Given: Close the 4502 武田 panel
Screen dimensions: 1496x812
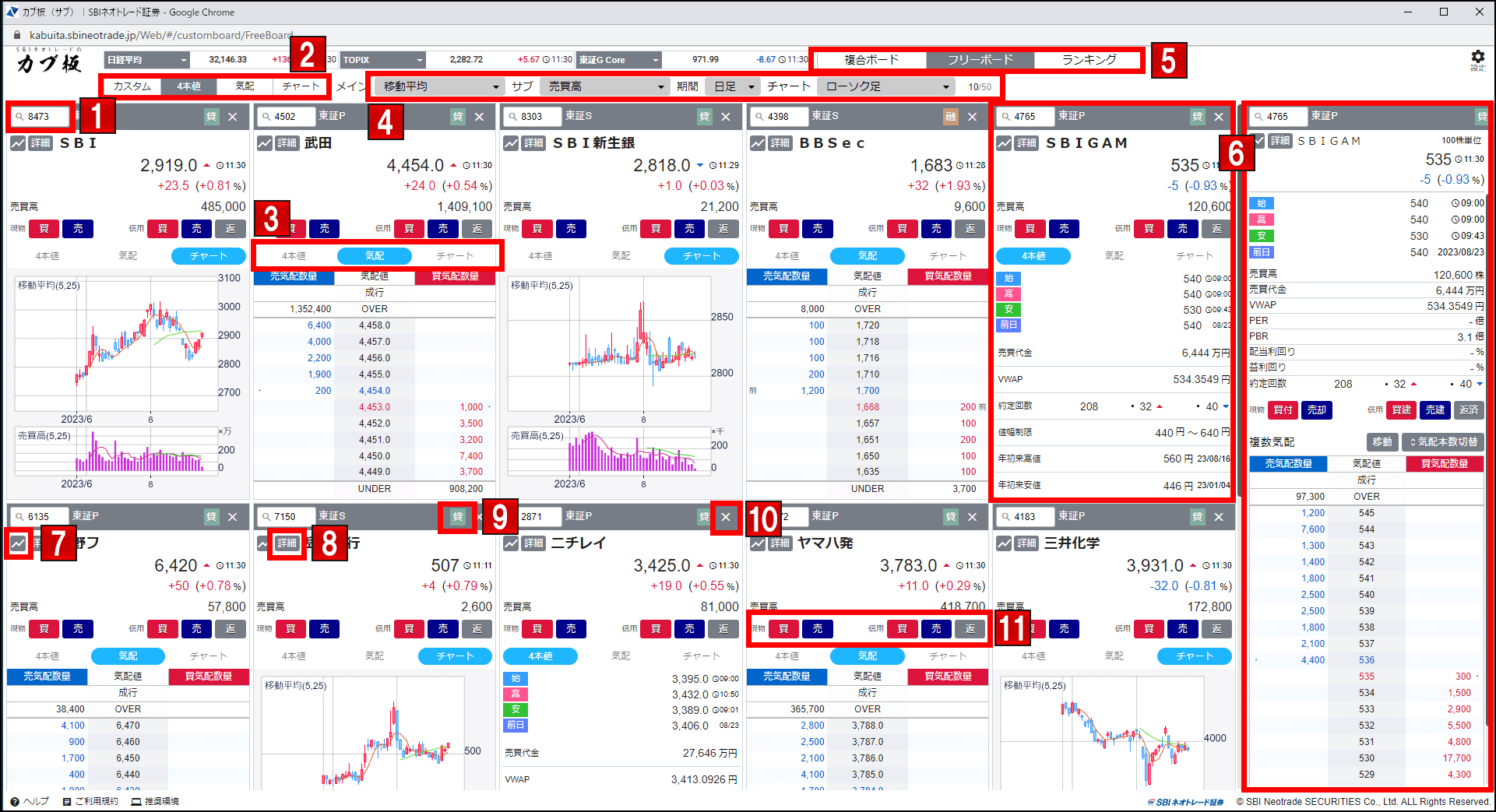Looking at the screenshot, I should point(480,117).
